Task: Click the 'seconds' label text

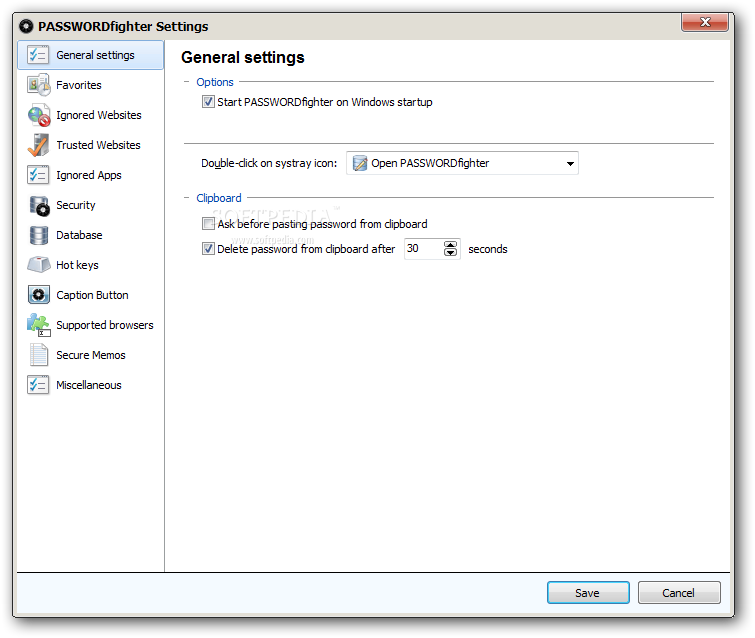Action: [x=488, y=249]
